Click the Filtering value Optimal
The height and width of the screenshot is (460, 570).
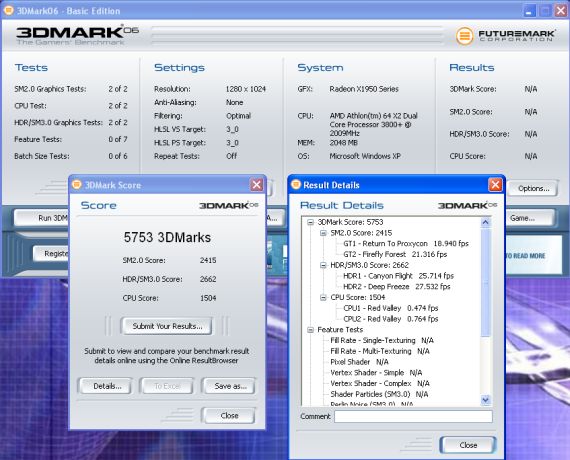pyautogui.click(x=238, y=116)
